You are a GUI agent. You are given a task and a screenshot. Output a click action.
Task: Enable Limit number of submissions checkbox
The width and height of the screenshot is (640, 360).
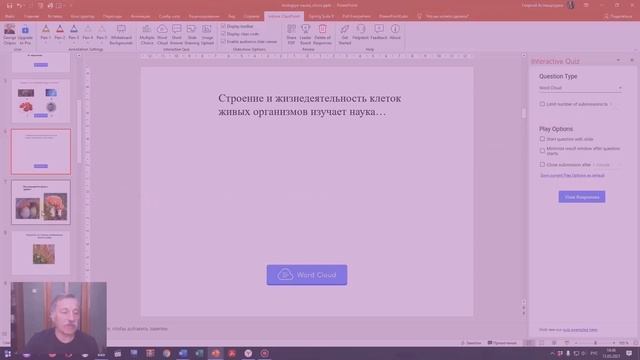pos(542,104)
